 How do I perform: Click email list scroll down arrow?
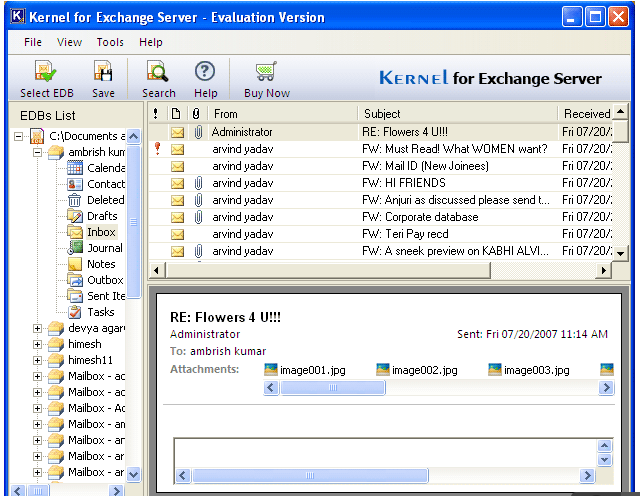[x=620, y=253]
